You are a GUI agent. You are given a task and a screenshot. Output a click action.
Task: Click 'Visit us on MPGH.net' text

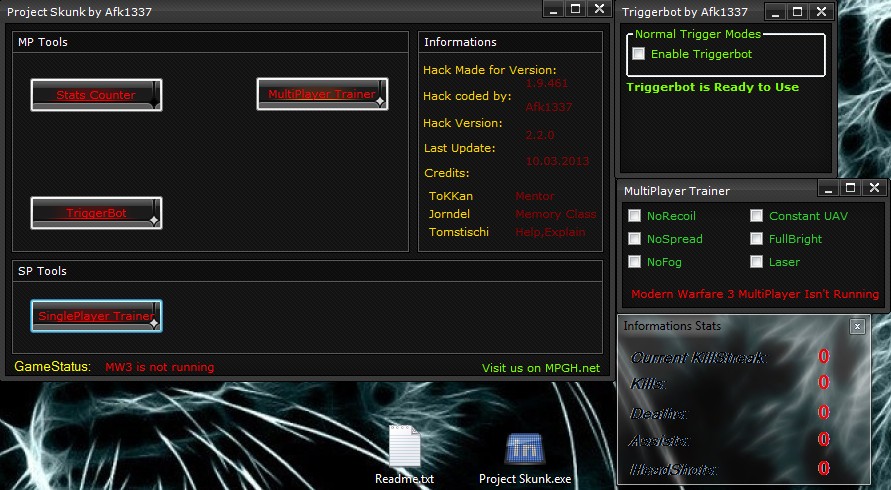pos(541,368)
